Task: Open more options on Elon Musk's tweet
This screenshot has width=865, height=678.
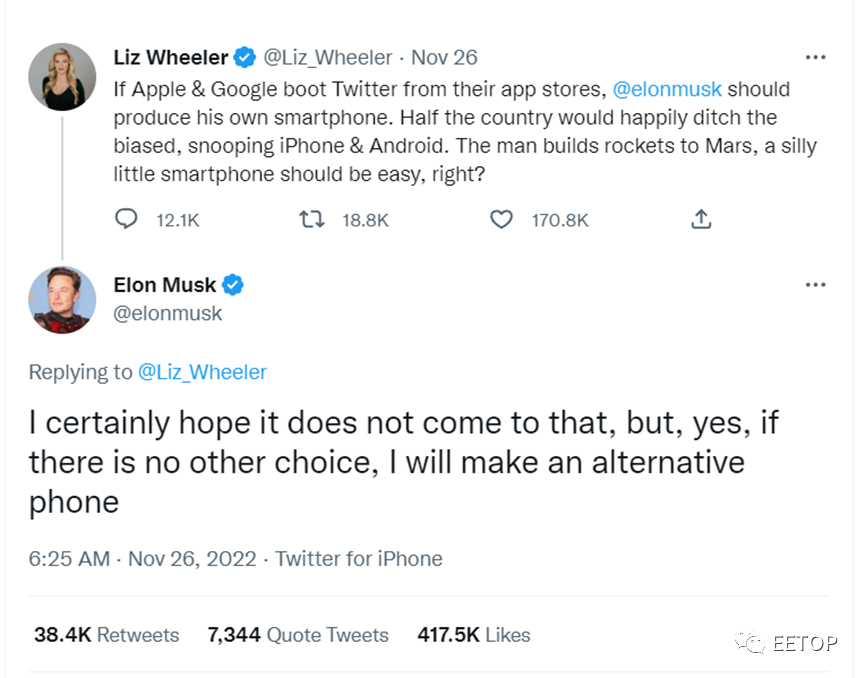Action: point(816,285)
